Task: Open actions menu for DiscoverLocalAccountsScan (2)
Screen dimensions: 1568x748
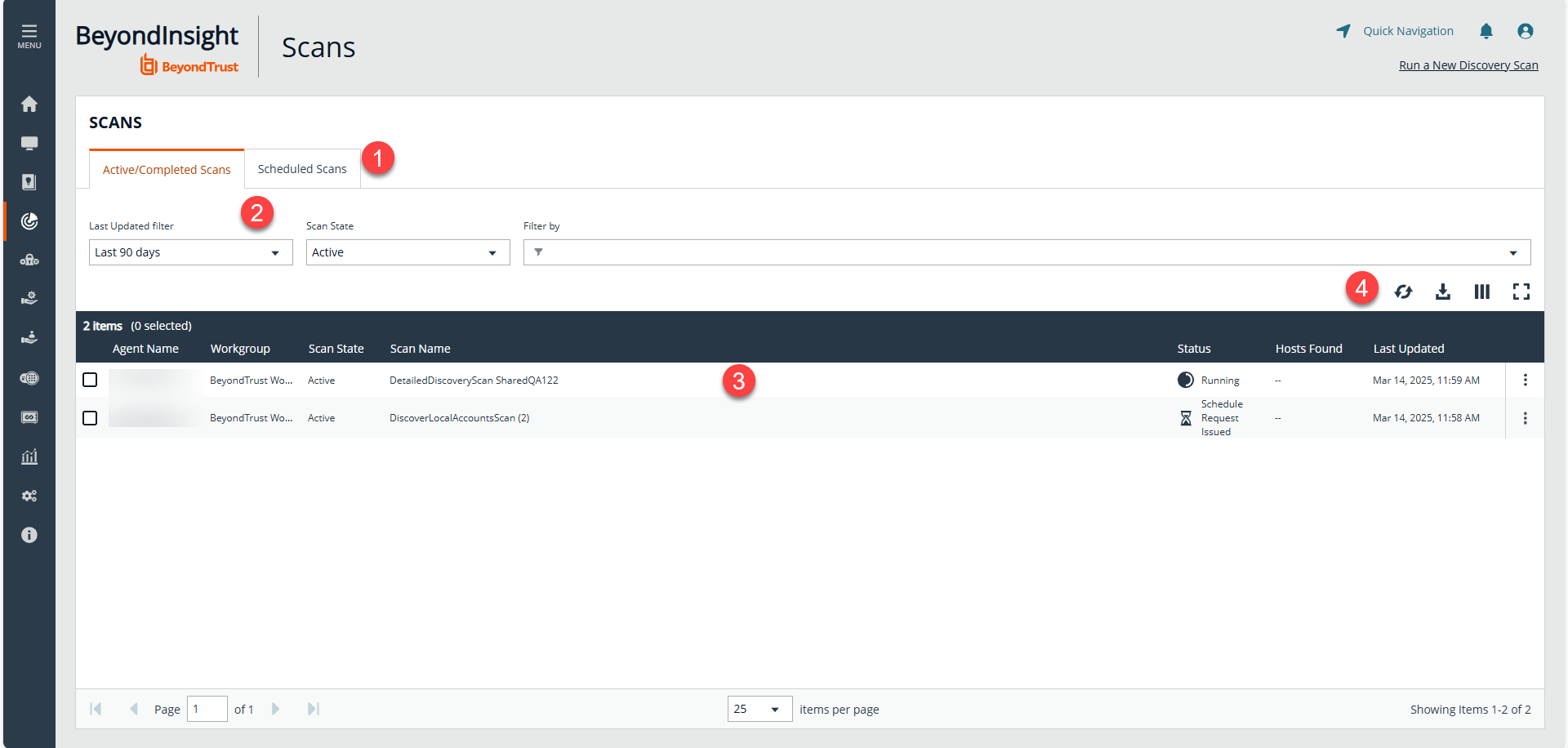Action: pyautogui.click(x=1525, y=418)
